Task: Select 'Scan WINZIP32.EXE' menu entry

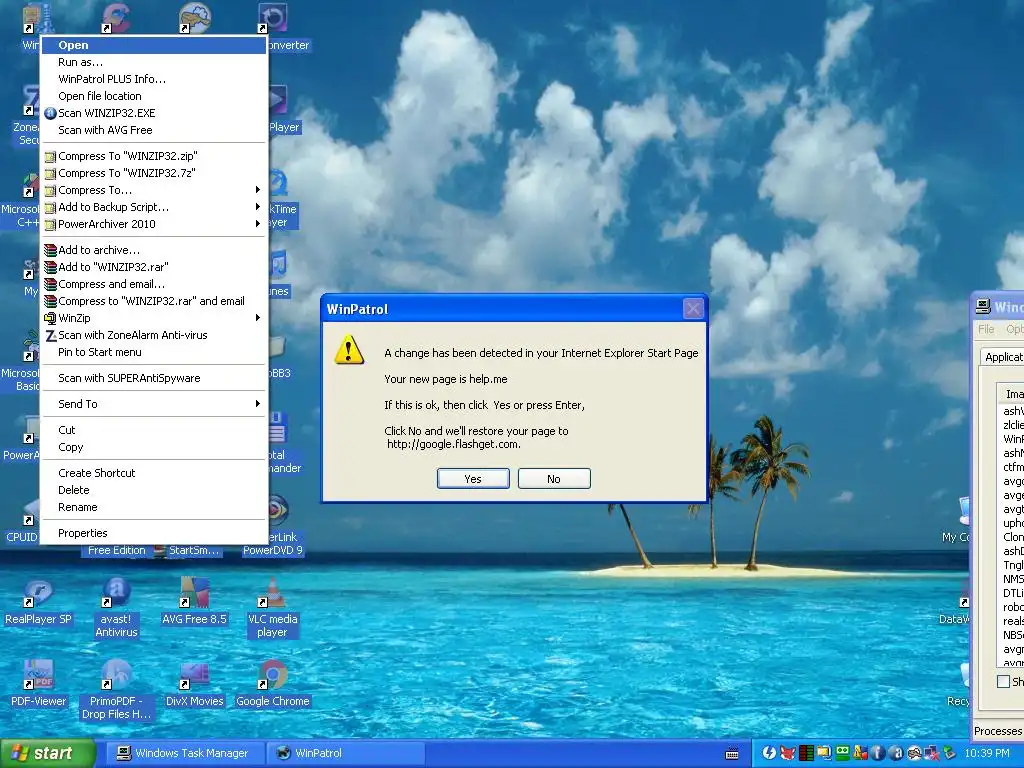Action: pos(153,113)
